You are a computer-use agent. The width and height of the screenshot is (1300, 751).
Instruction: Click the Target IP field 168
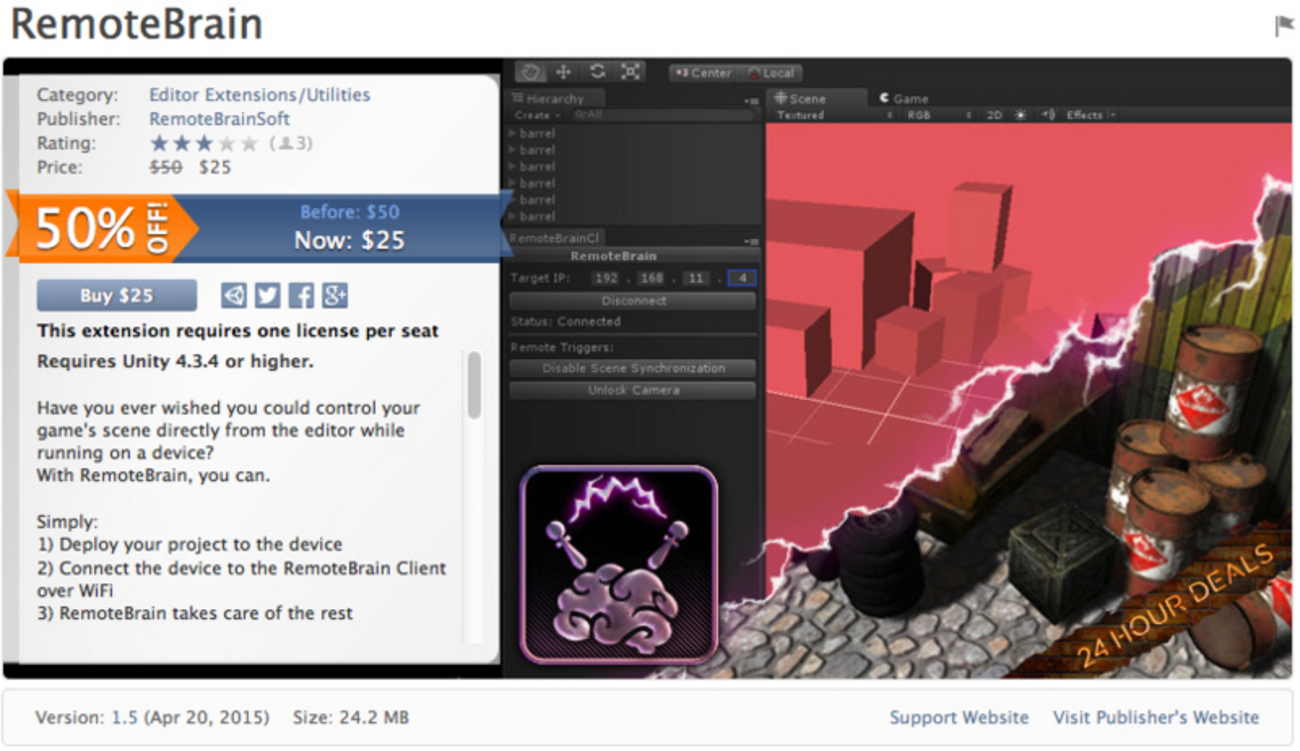click(x=652, y=278)
